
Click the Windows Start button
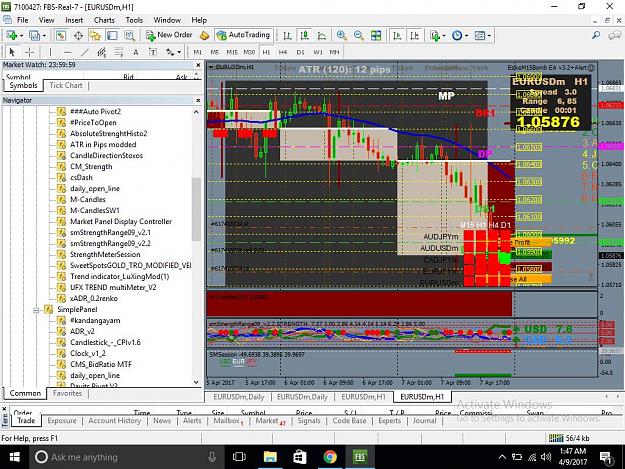[14, 457]
